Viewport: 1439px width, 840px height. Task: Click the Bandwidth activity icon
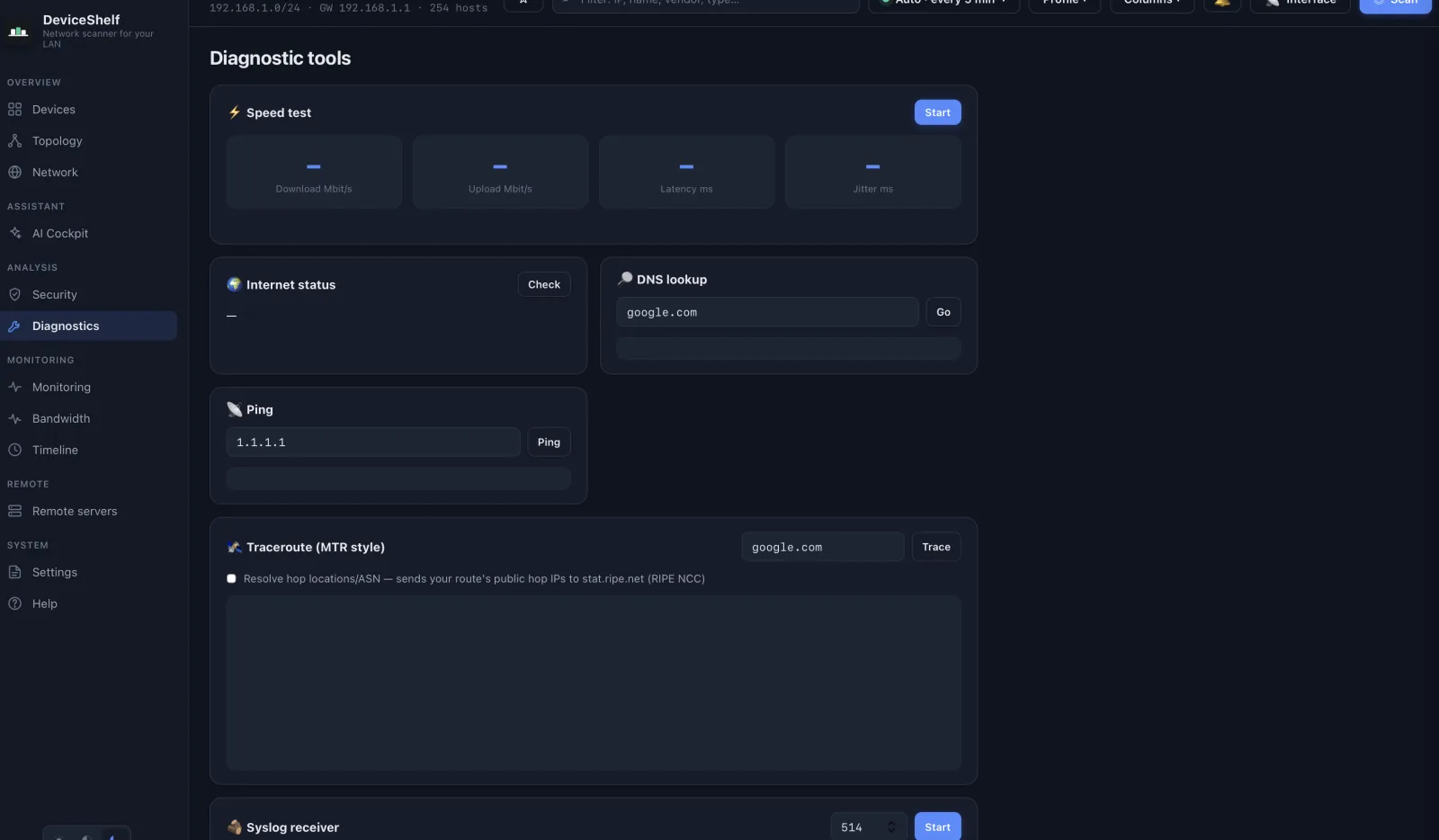pyautogui.click(x=14, y=419)
